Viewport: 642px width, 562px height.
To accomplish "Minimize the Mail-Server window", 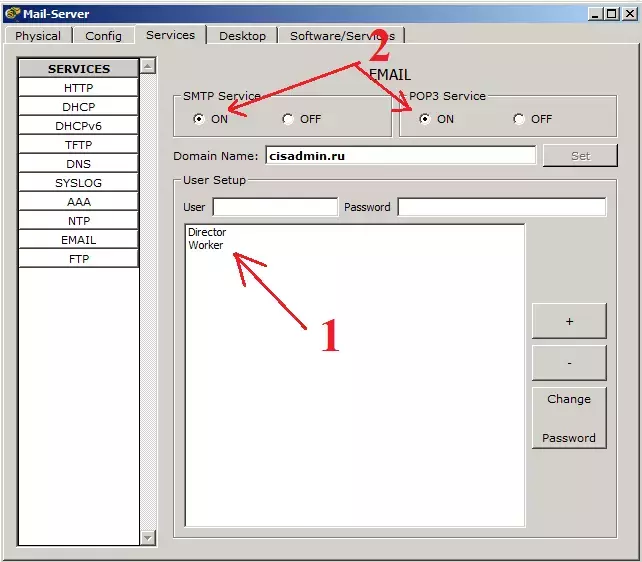I will 595,14.
